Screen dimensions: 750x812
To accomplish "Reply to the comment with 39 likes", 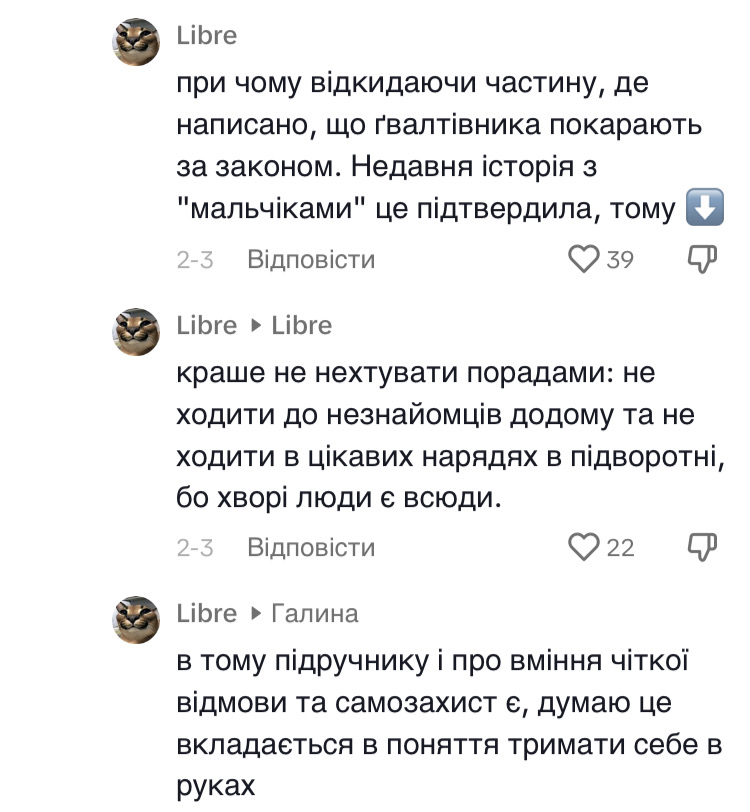I will click(311, 260).
